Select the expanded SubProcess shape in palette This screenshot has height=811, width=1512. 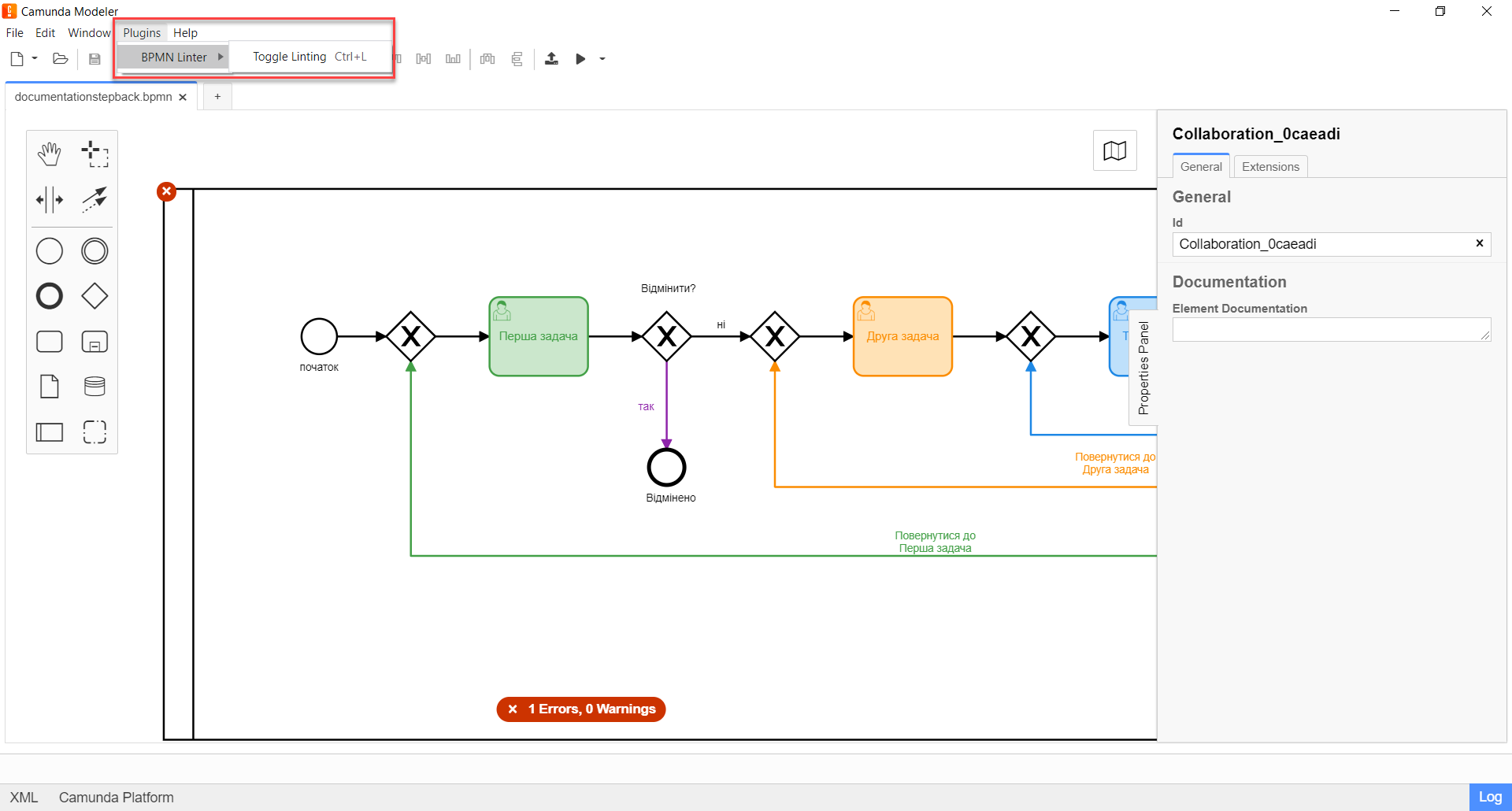pos(94,342)
